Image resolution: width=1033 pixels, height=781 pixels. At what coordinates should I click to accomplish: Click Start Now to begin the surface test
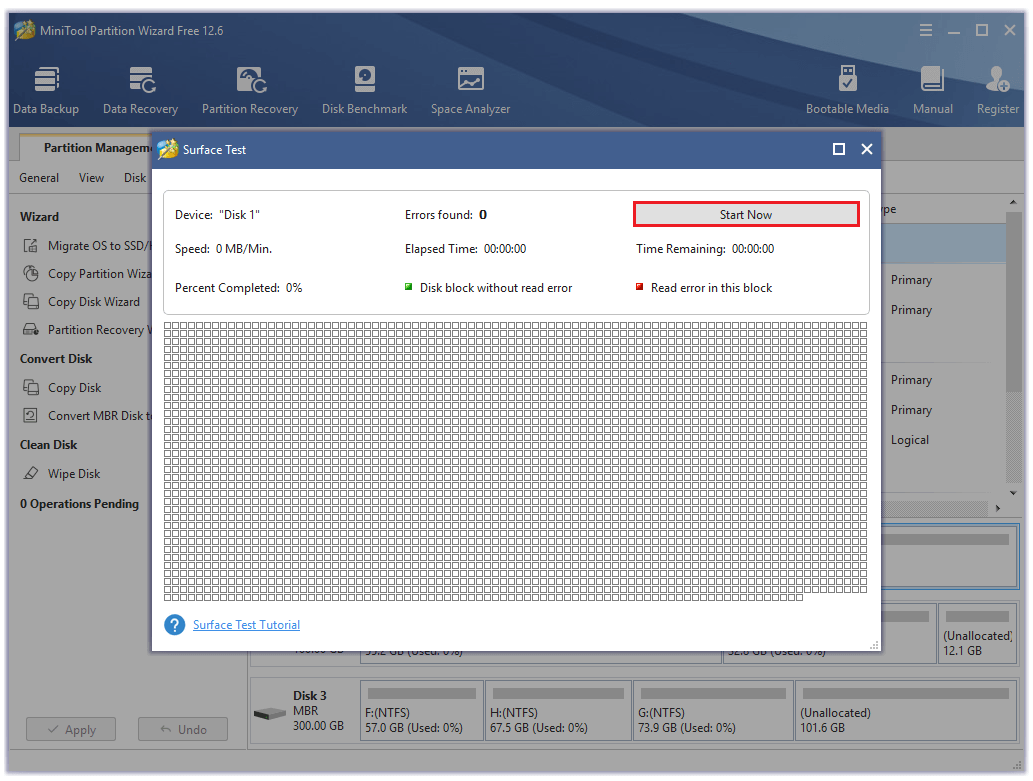[746, 215]
